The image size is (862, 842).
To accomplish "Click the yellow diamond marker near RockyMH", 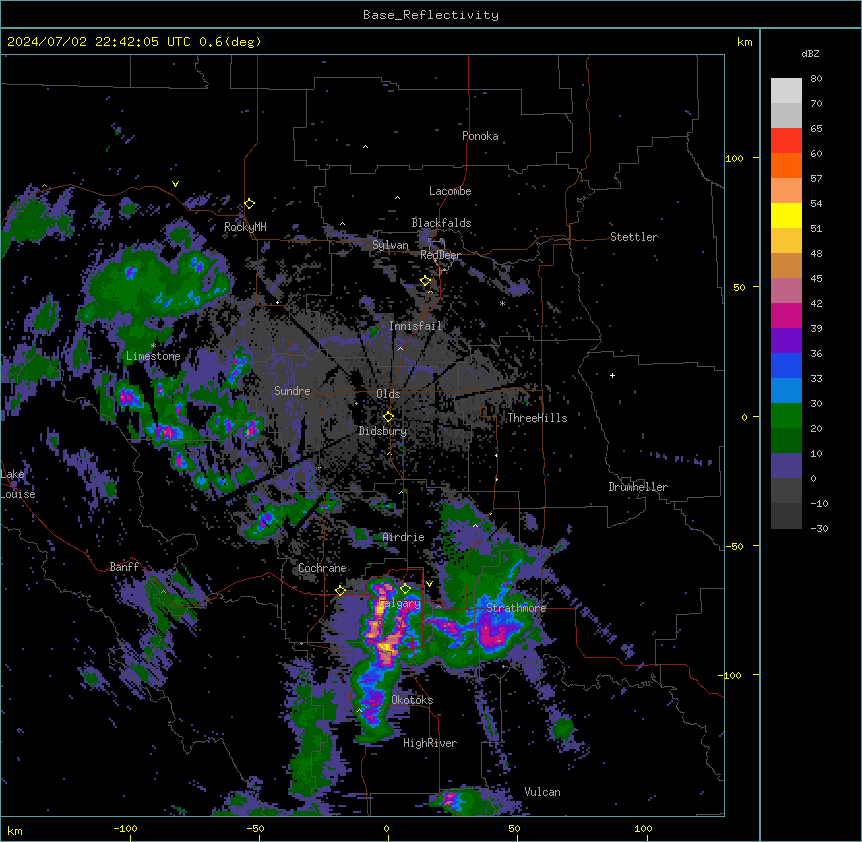I will click(250, 204).
